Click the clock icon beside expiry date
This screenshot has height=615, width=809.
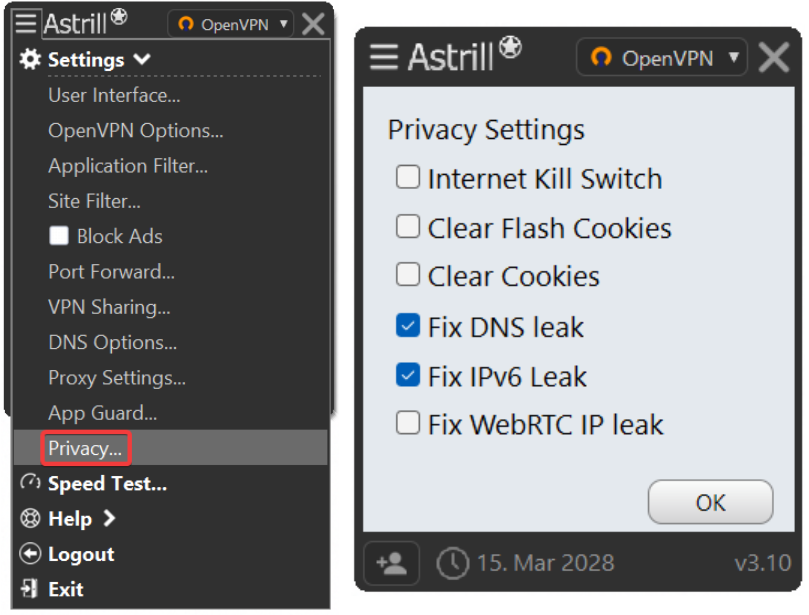click(x=452, y=563)
